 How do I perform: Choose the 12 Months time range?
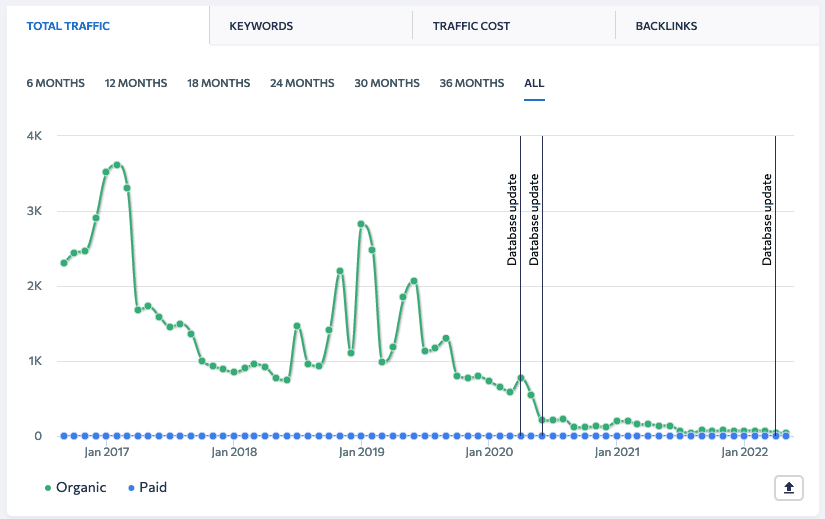(135, 83)
